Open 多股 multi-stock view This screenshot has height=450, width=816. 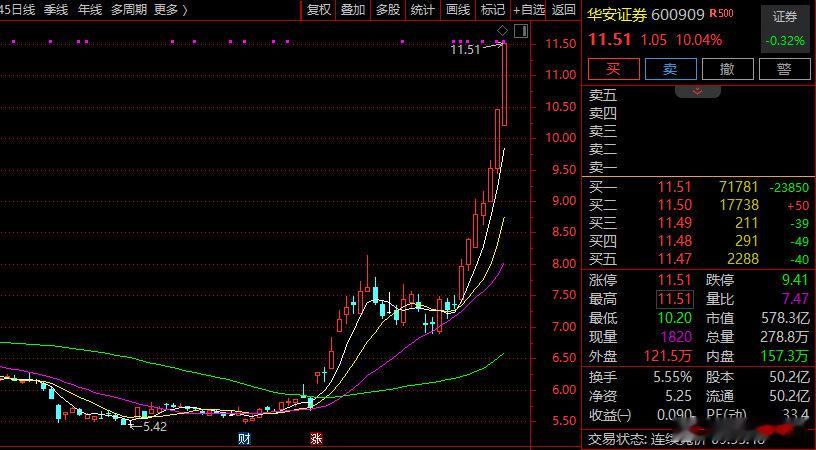(x=388, y=10)
